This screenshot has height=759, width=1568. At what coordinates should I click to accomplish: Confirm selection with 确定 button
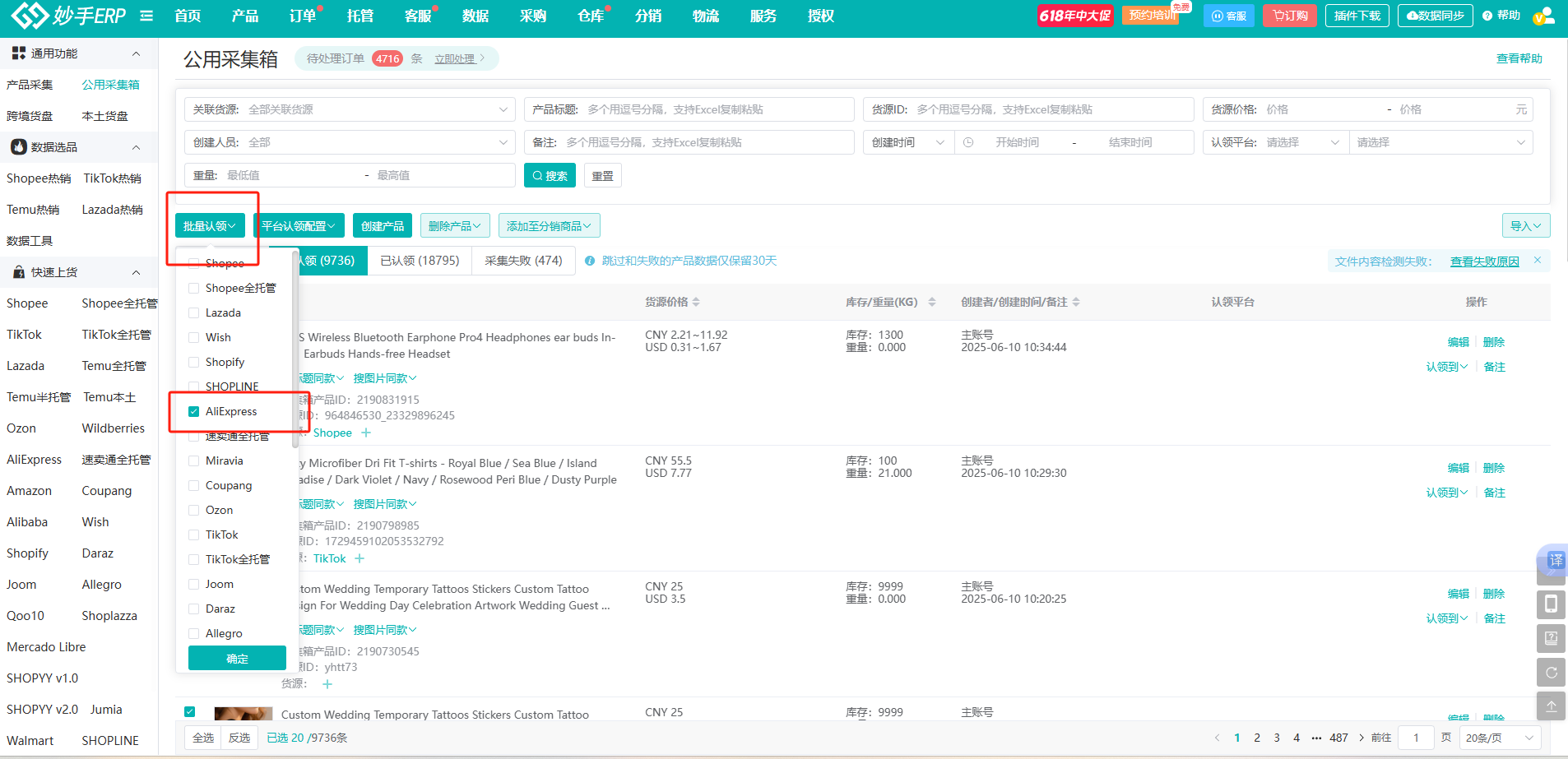click(x=237, y=658)
